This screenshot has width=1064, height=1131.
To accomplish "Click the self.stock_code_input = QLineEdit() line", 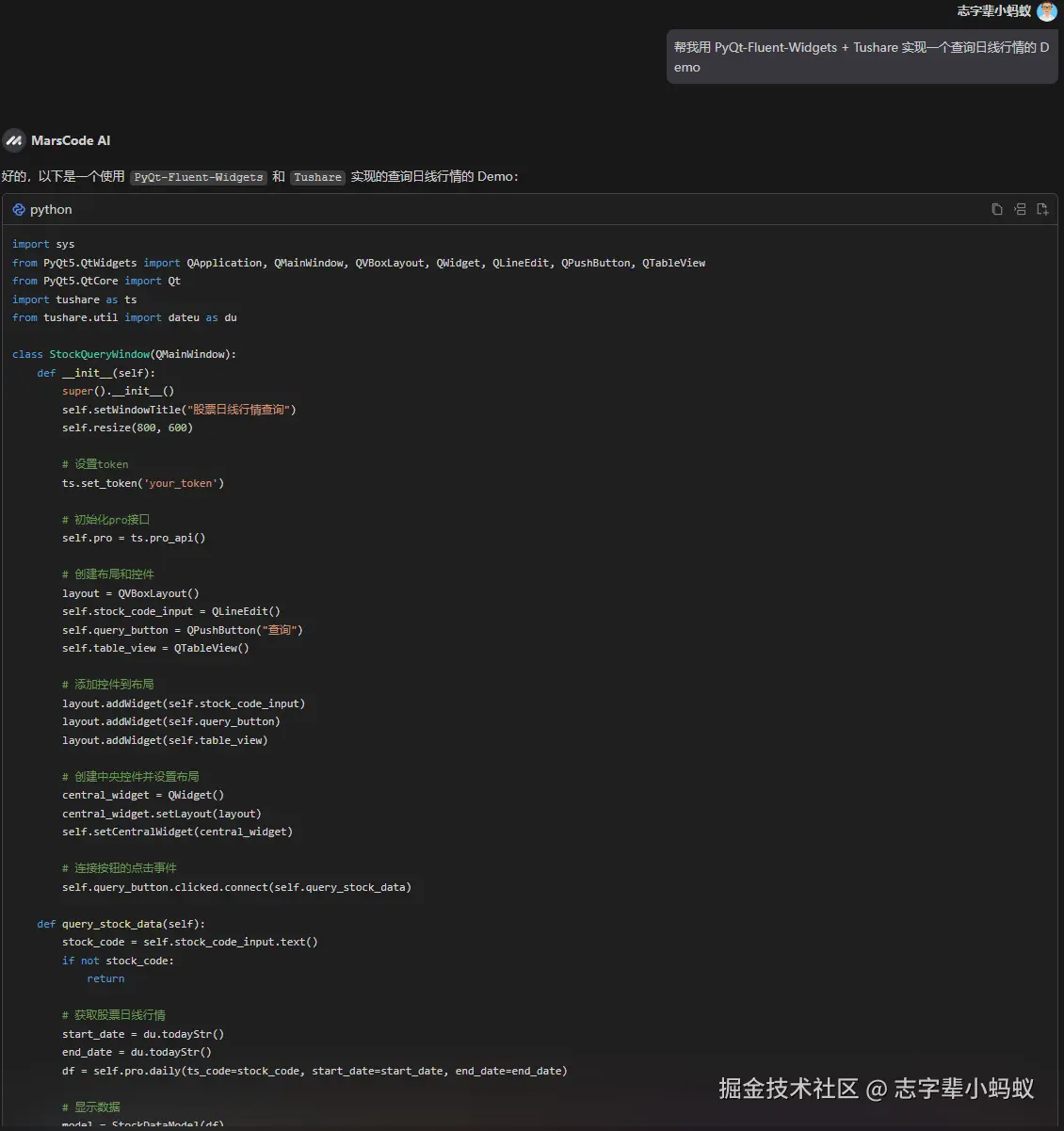I will pyautogui.click(x=171, y=611).
